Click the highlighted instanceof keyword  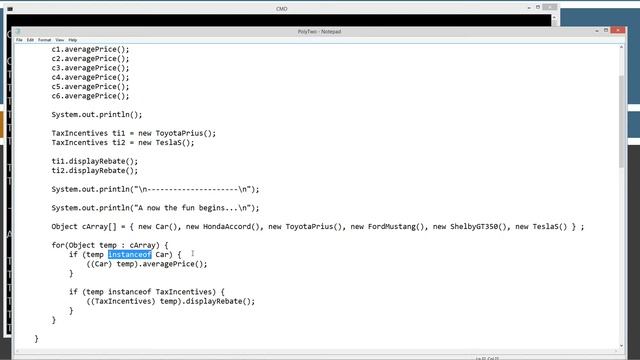130,255
